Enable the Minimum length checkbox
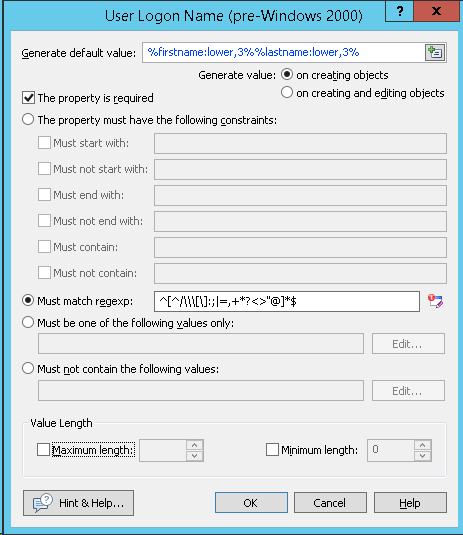Screen dimensions: 463x535 point(272,450)
